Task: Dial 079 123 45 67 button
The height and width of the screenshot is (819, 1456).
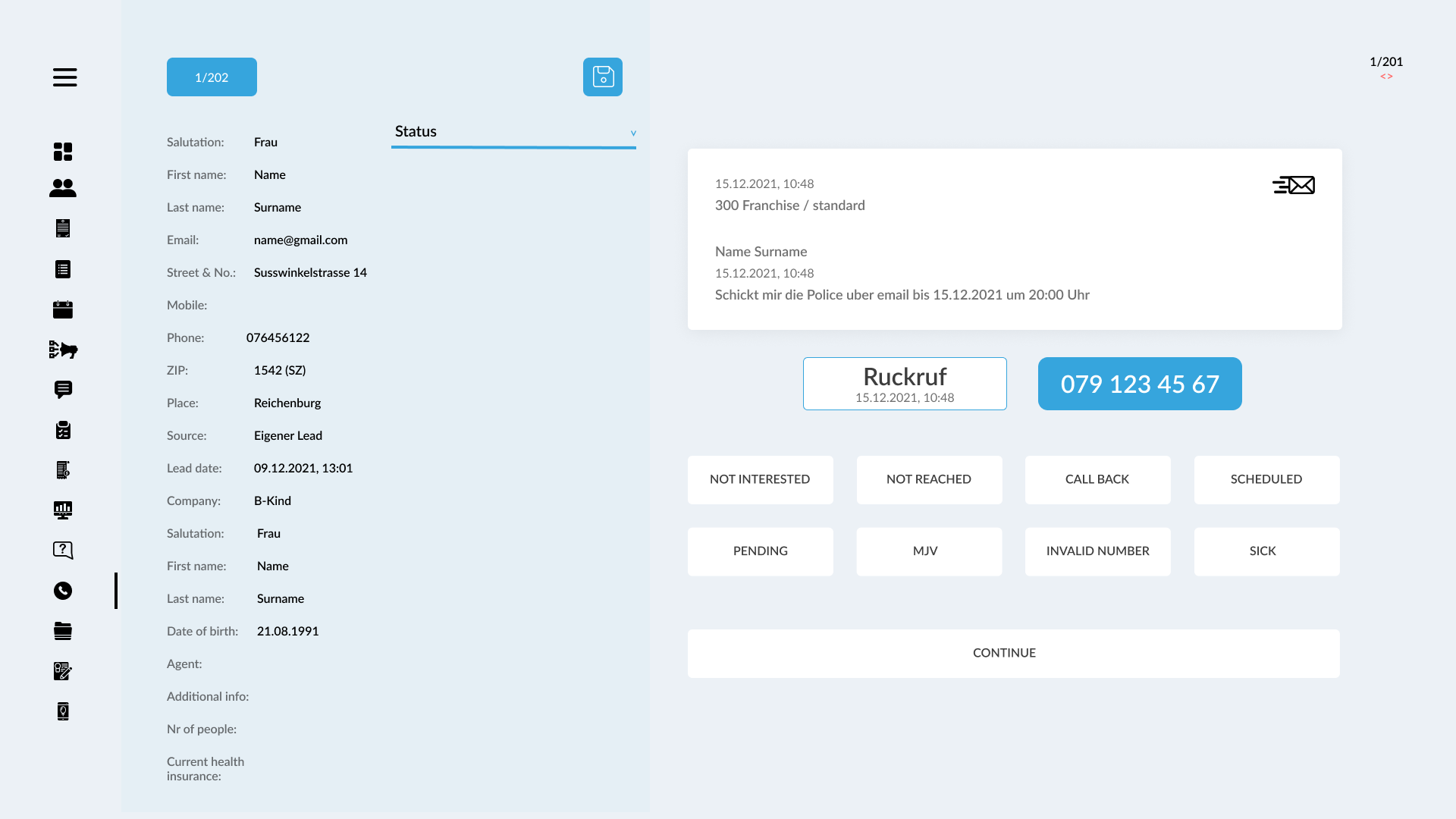Action: 1140,384
